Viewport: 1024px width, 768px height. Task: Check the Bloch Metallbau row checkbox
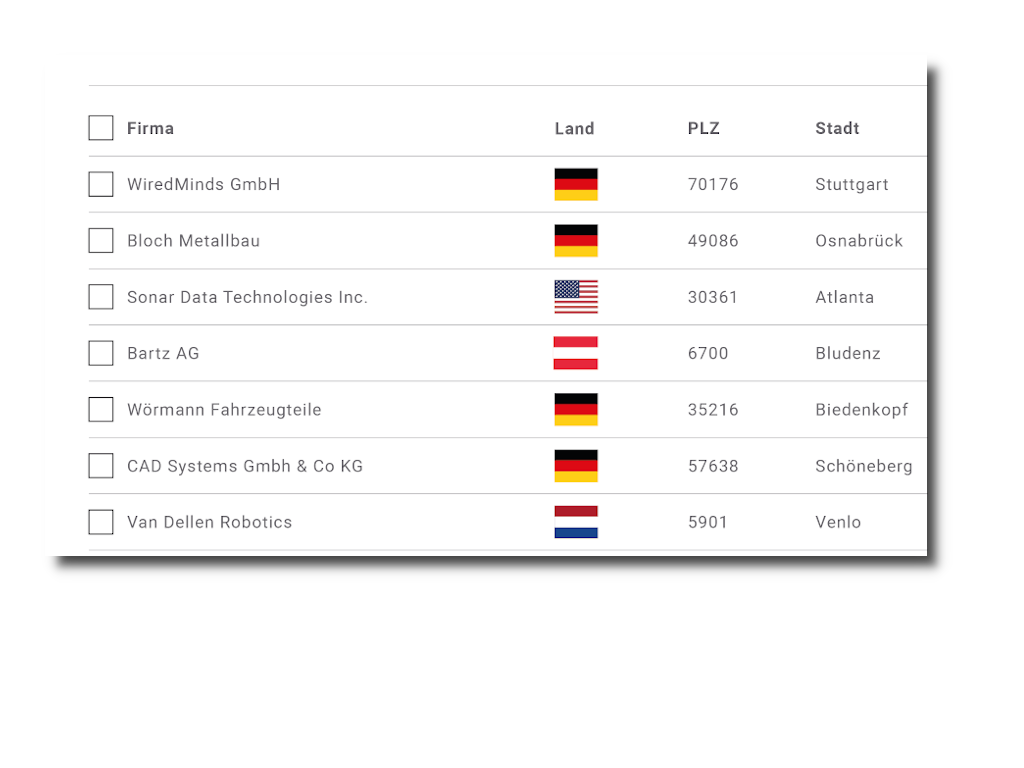click(x=101, y=240)
